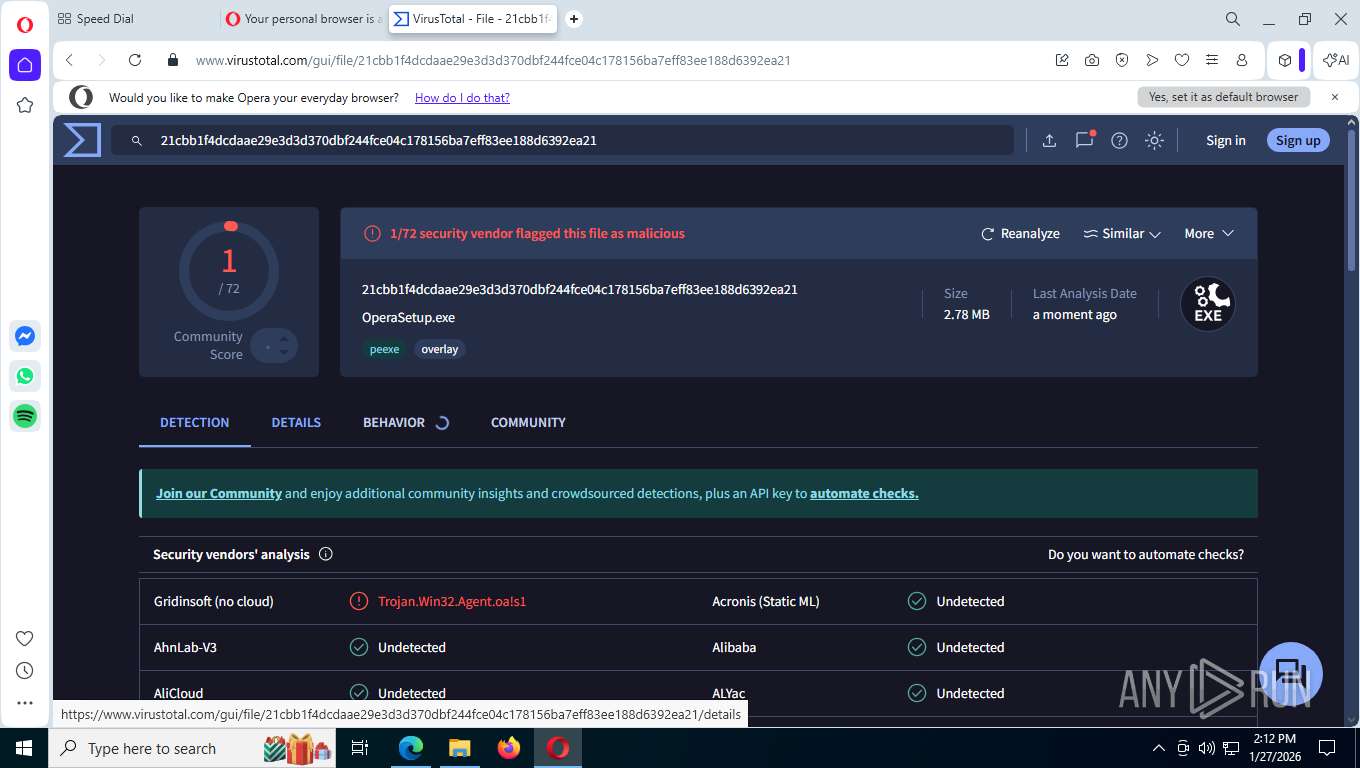This screenshot has height=768, width=1360.
Task: Open Opera menu logo button
Action: pos(25,25)
